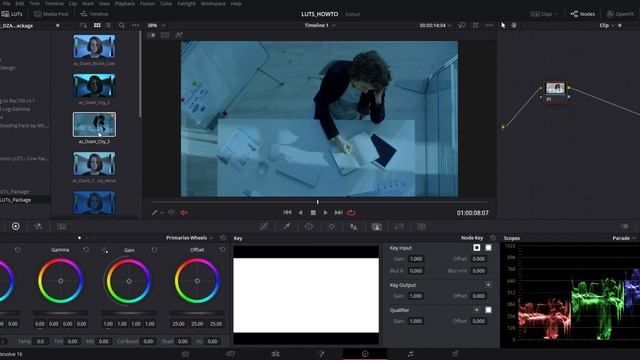Open the eyedropper tool options arrow
Image resolution: width=640 pixels, height=360 pixels.
point(162,213)
